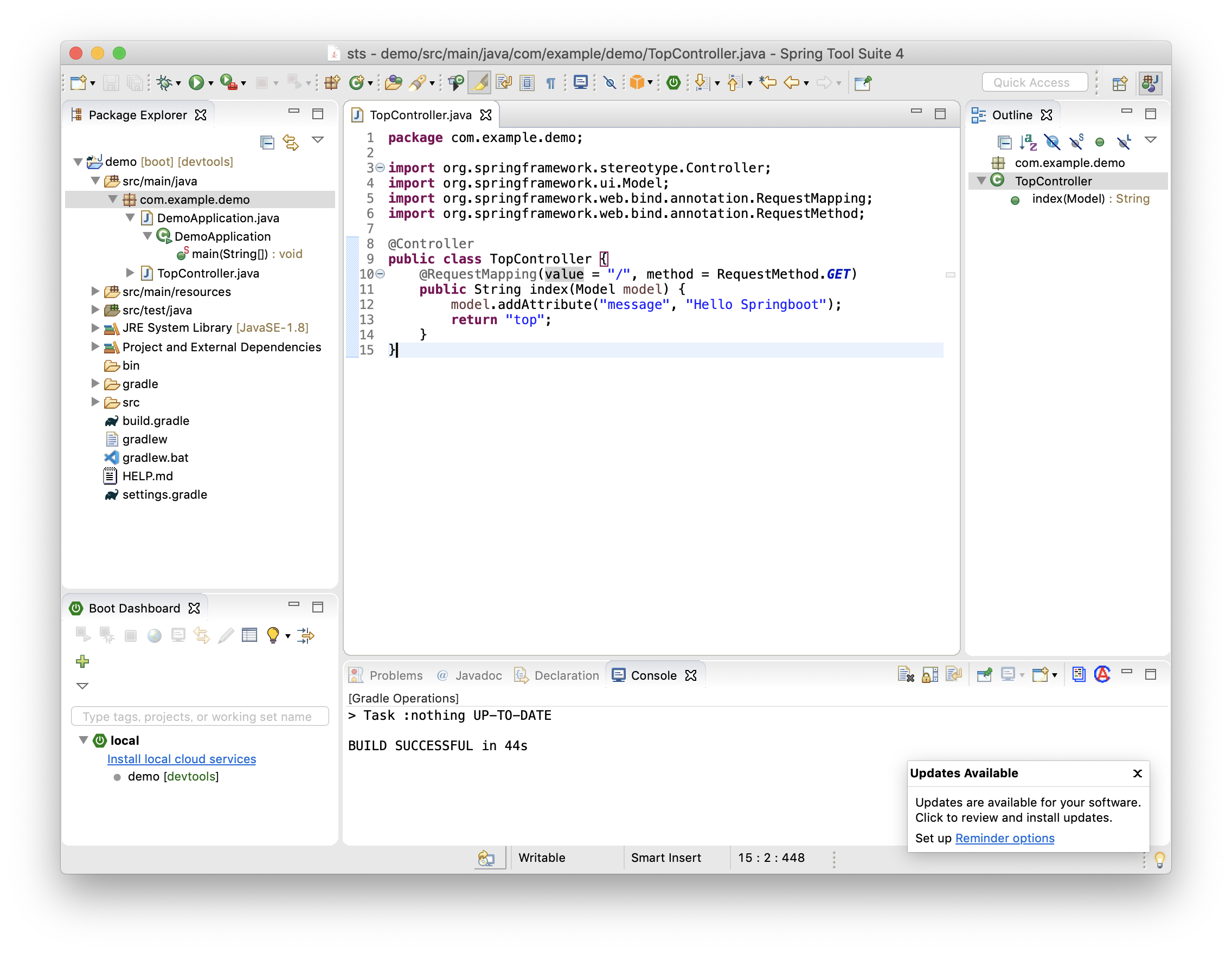The image size is (1232, 954).
Task: Click Install local cloud services link
Action: pos(182,759)
